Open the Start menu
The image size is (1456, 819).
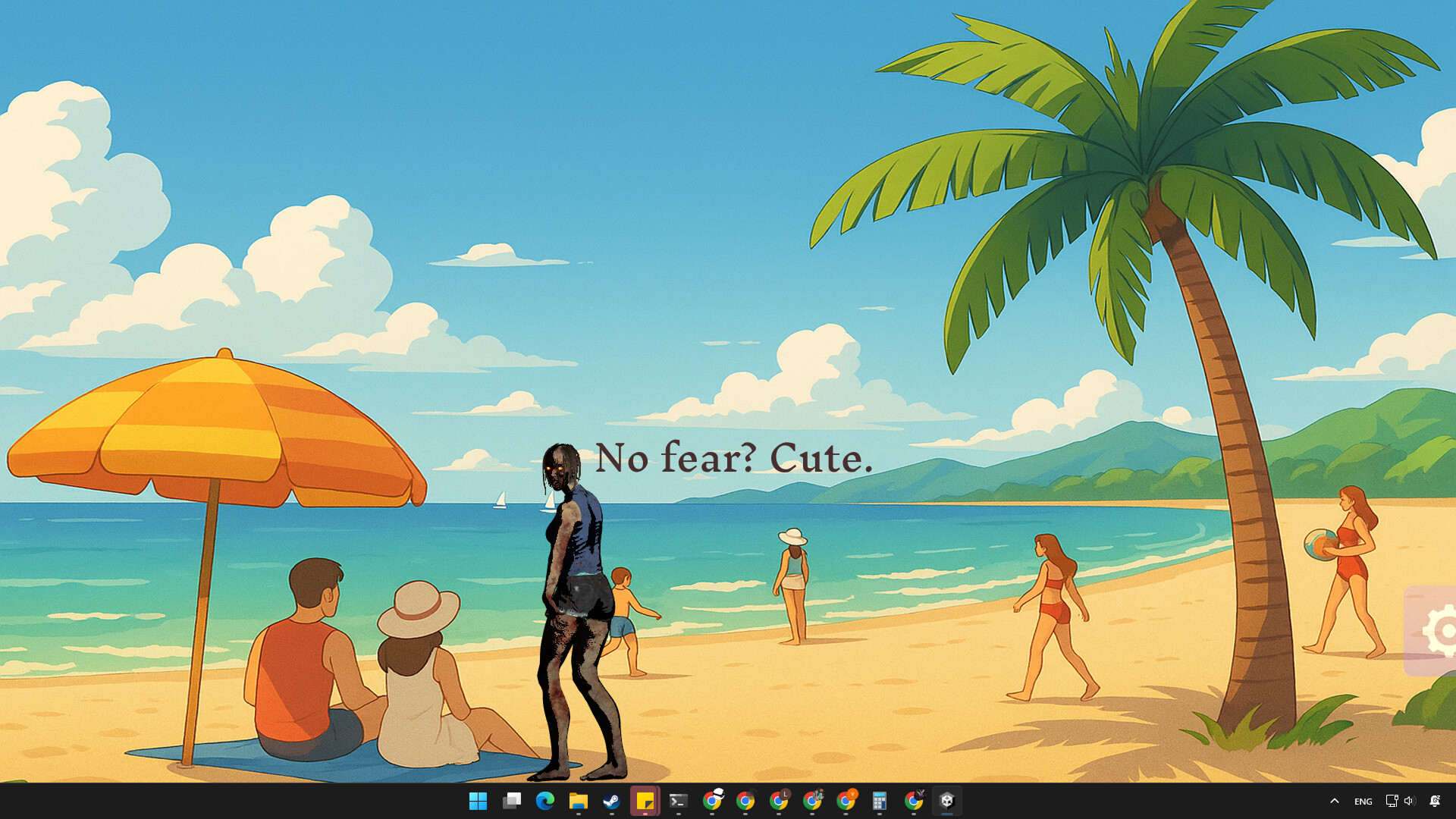tap(478, 801)
